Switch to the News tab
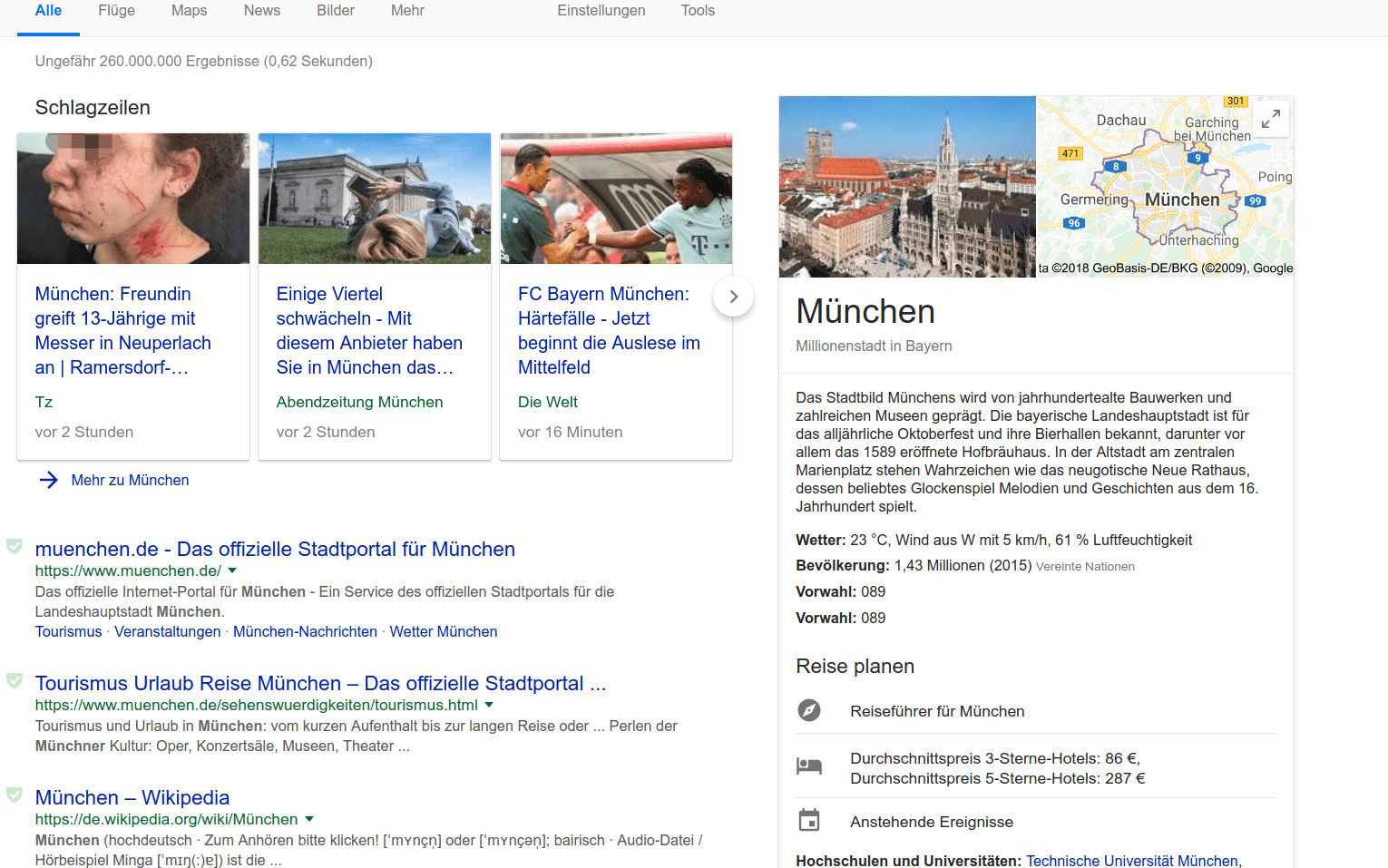This screenshot has height=868, width=1388. 262,11
